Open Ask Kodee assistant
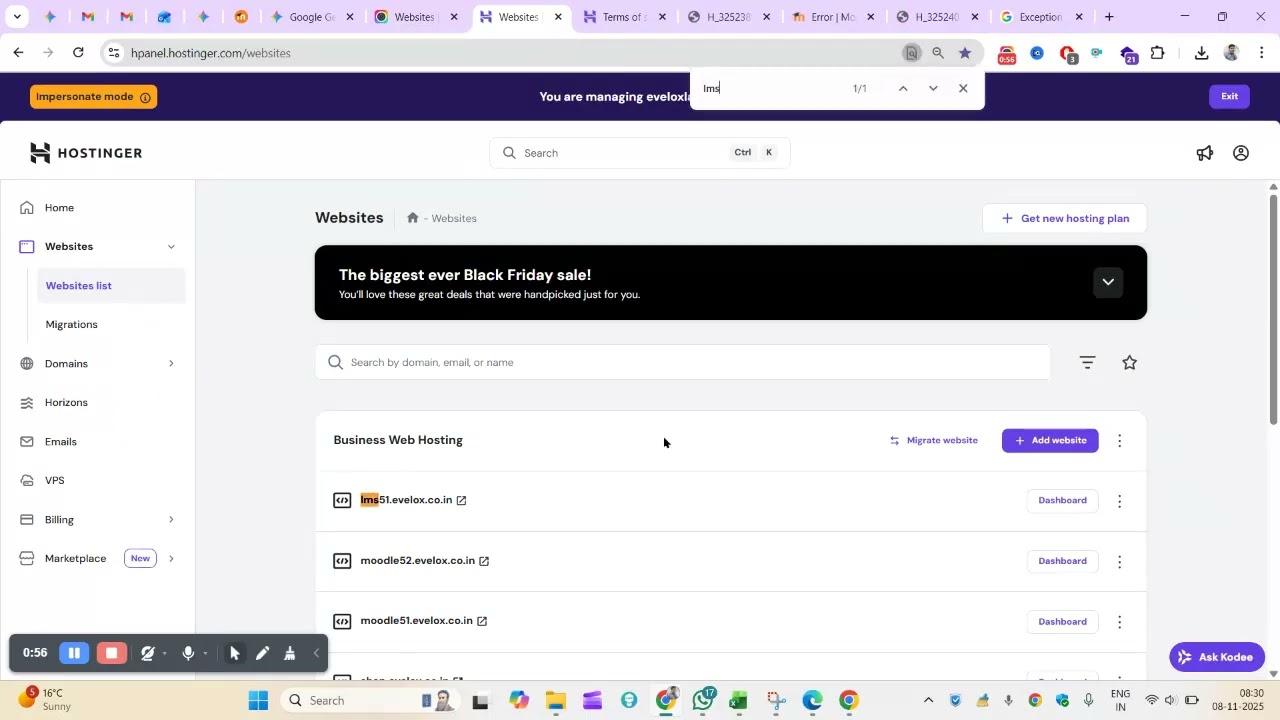This screenshot has height=720, width=1280. (x=1217, y=657)
